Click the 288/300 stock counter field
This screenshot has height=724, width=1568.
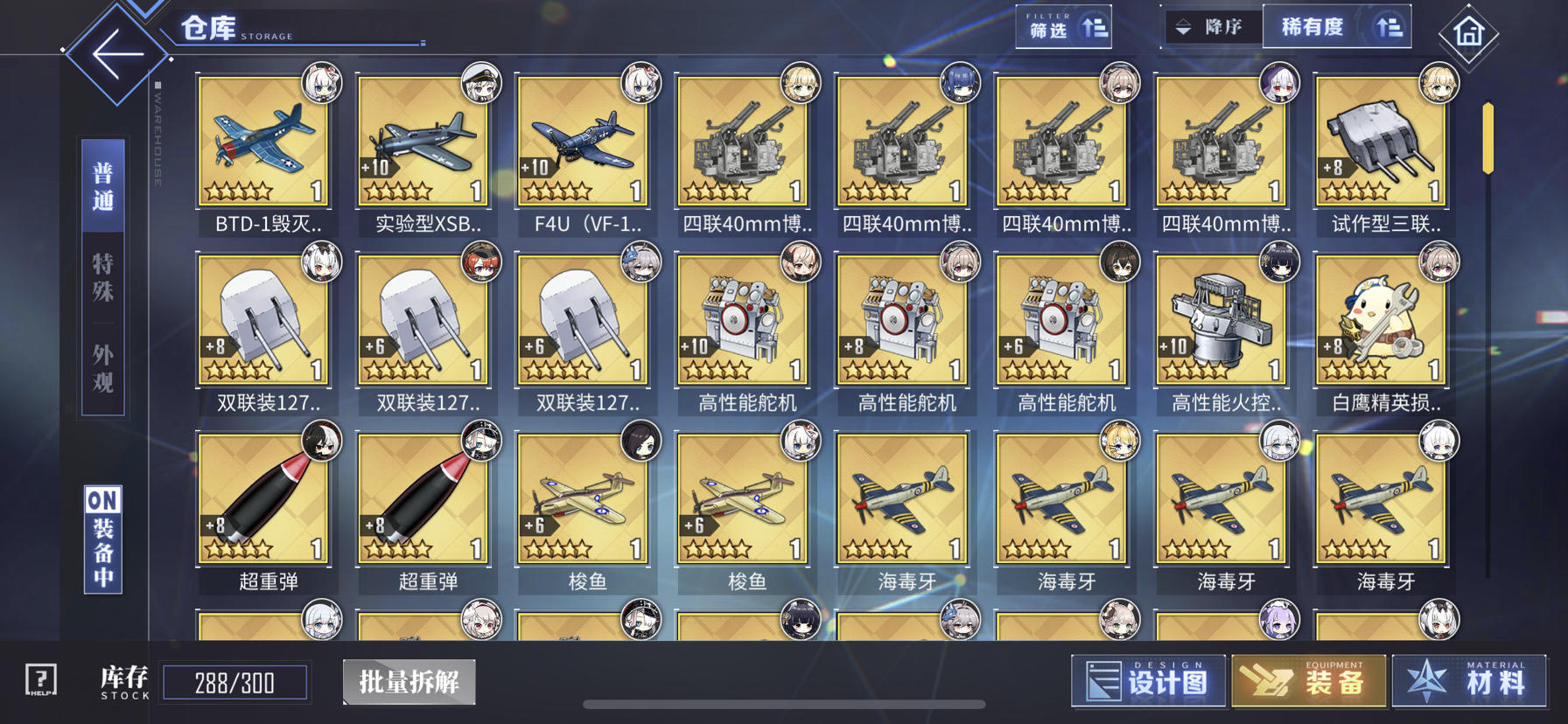pyautogui.click(x=234, y=683)
